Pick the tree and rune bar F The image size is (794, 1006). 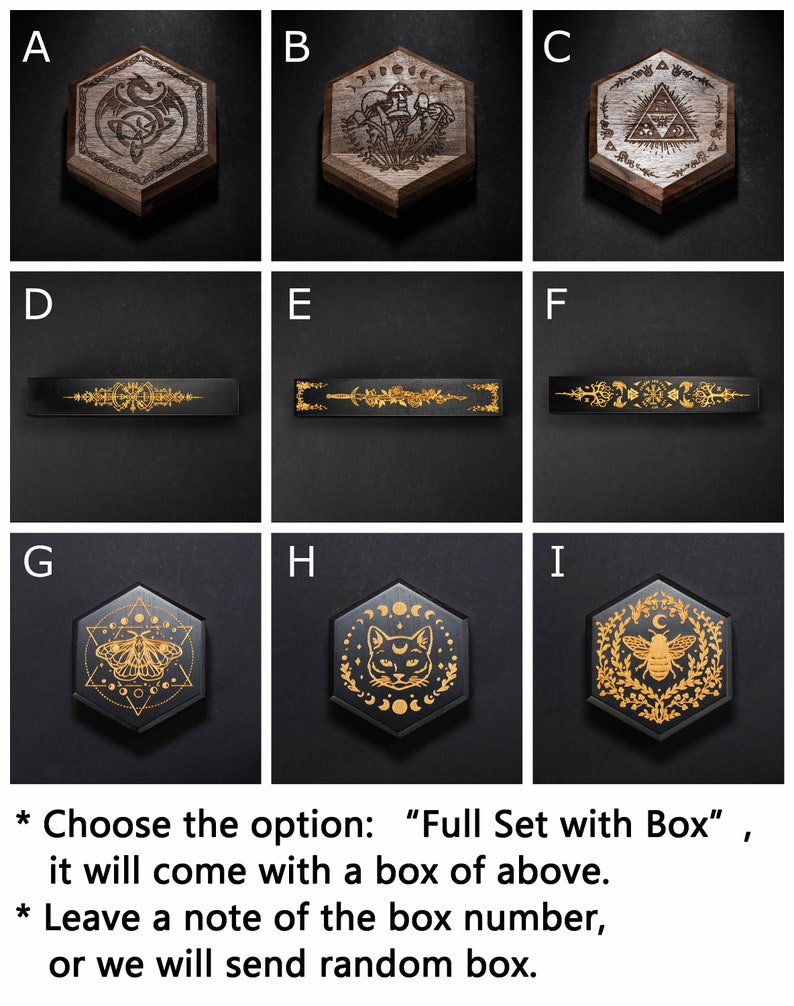pyautogui.click(x=654, y=395)
